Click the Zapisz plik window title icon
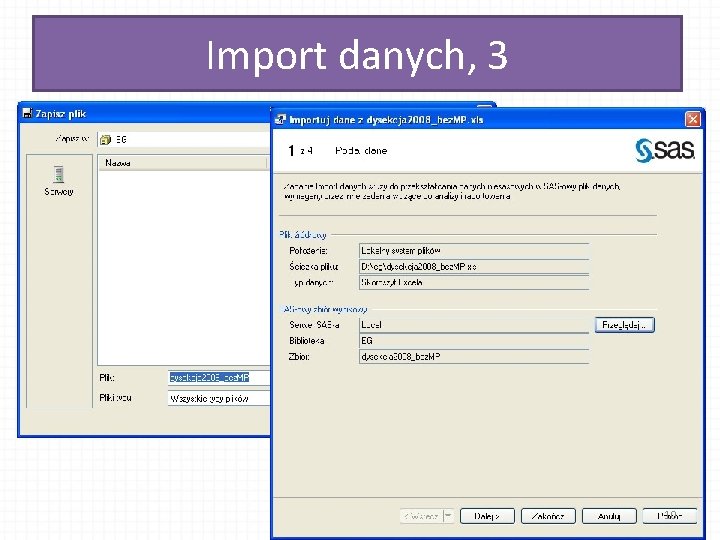 pyautogui.click(x=28, y=113)
